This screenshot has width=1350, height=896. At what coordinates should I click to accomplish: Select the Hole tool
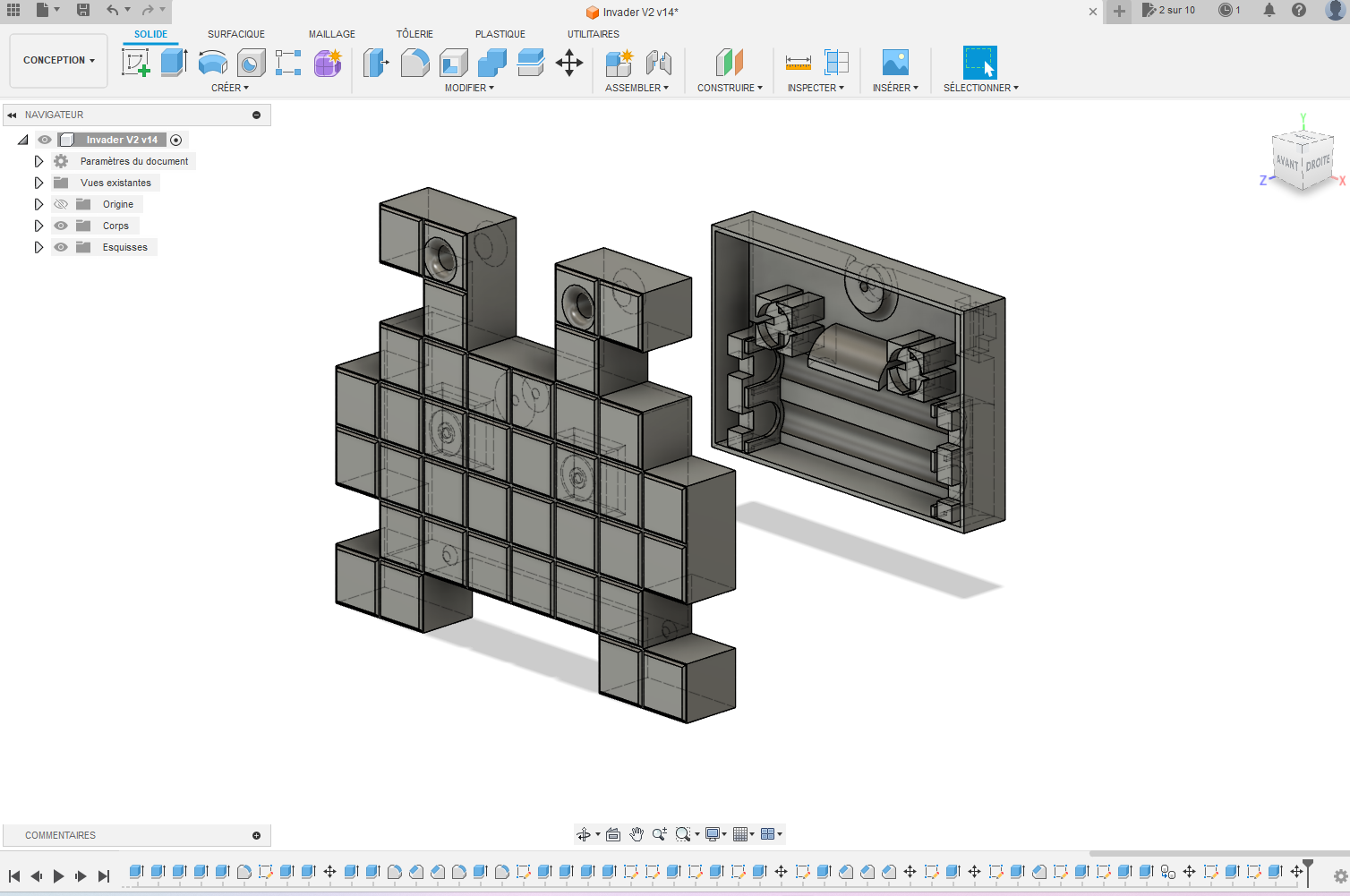pyautogui.click(x=251, y=63)
